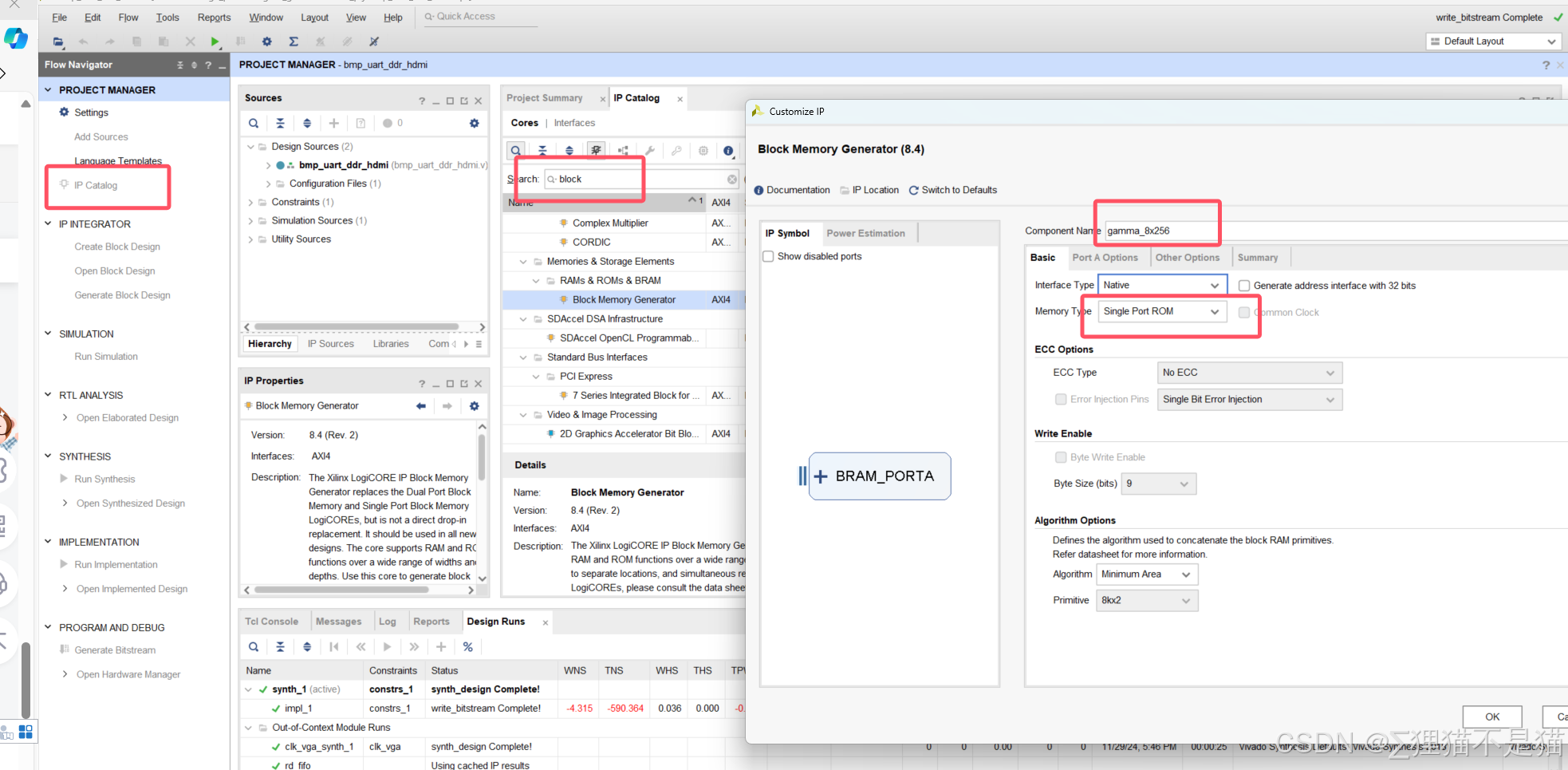Toggle the Error Injection Pins checkbox
Screen dimensions: 1568x770
pyautogui.click(x=1061, y=399)
